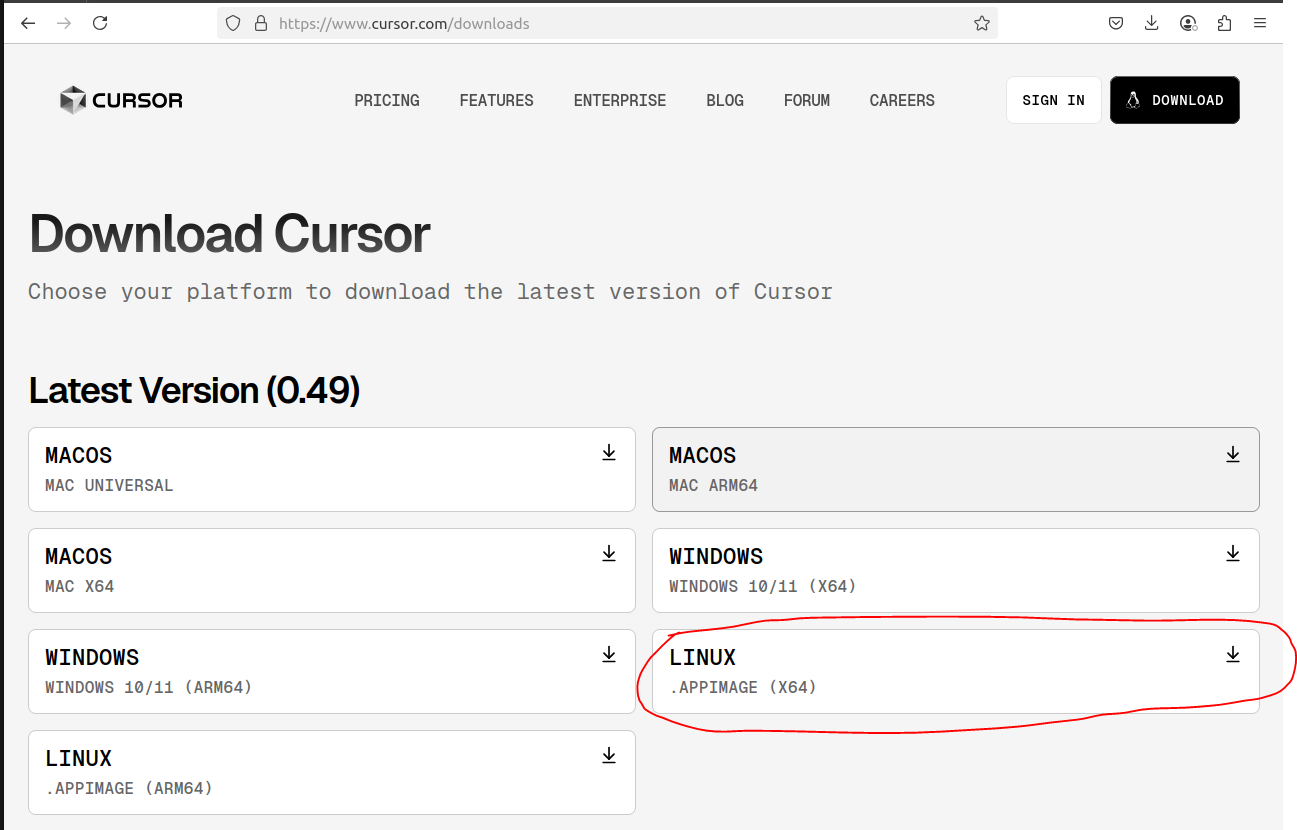Image resolution: width=1297 pixels, height=830 pixels.
Task: Click download arrow for Mac Universal
Action: 609,453
